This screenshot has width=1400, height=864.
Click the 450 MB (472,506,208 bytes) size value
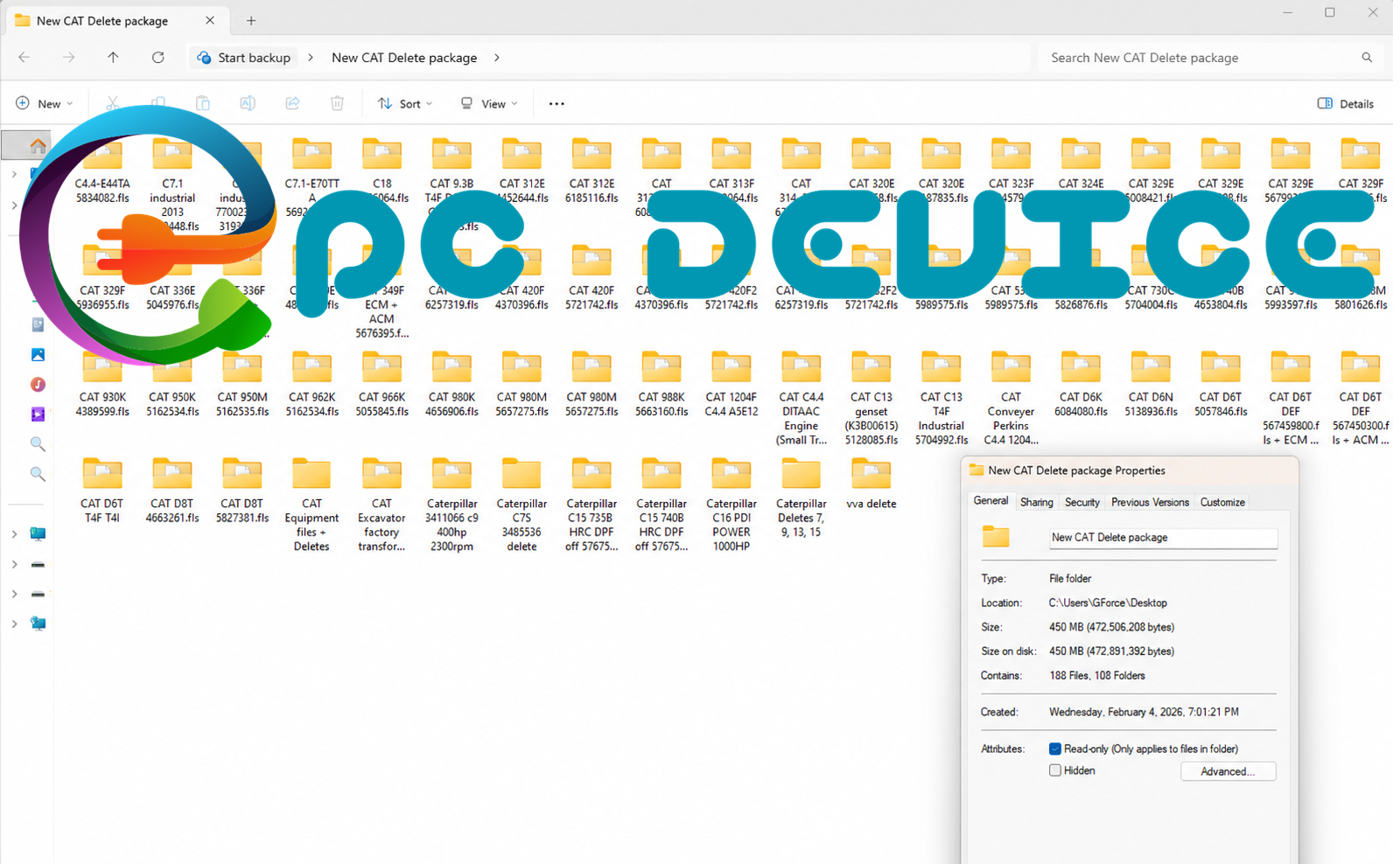1111,627
